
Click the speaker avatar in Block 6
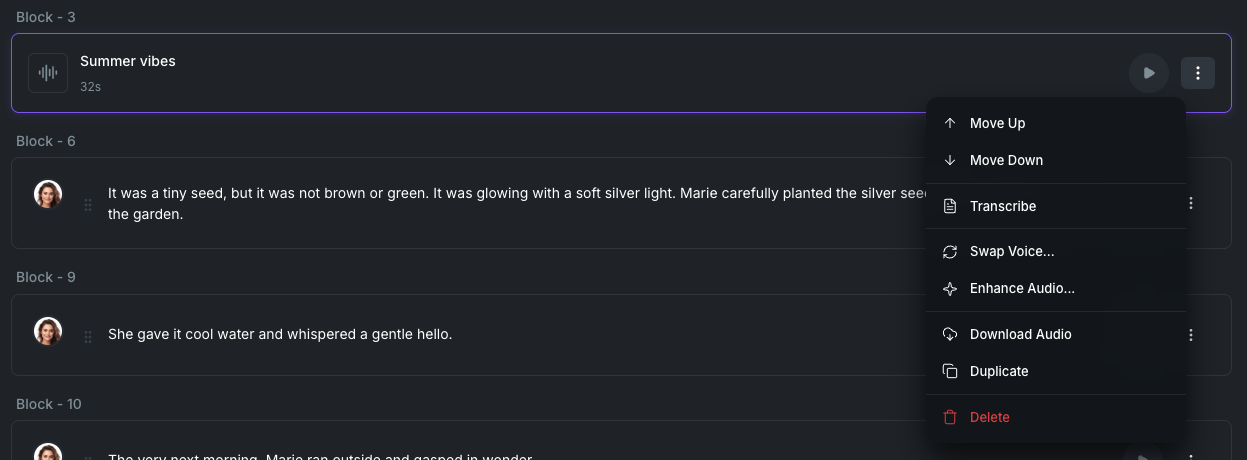48,194
